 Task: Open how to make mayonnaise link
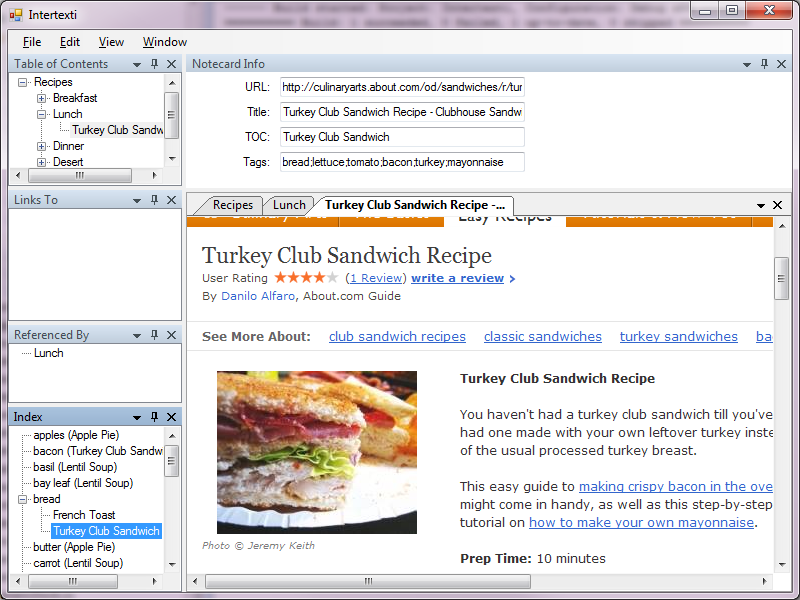tap(641, 522)
